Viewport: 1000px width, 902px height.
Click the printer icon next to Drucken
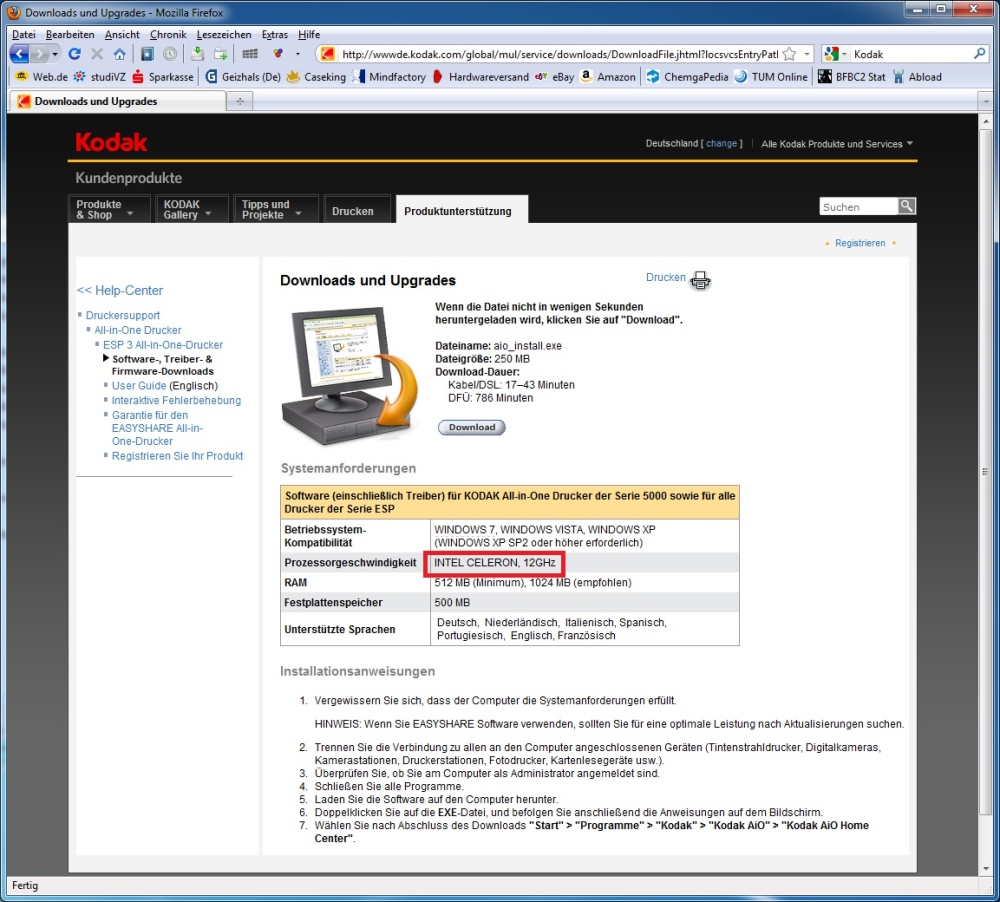click(x=700, y=280)
